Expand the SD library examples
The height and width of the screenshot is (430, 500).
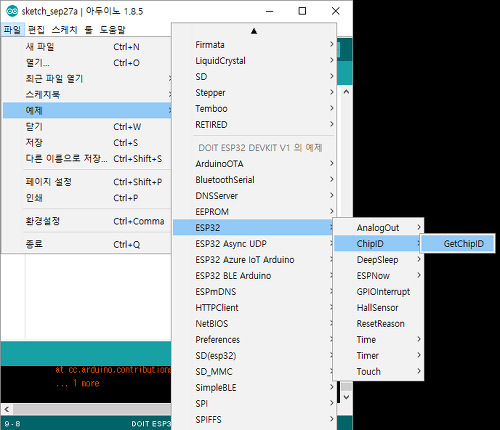(254, 77)
